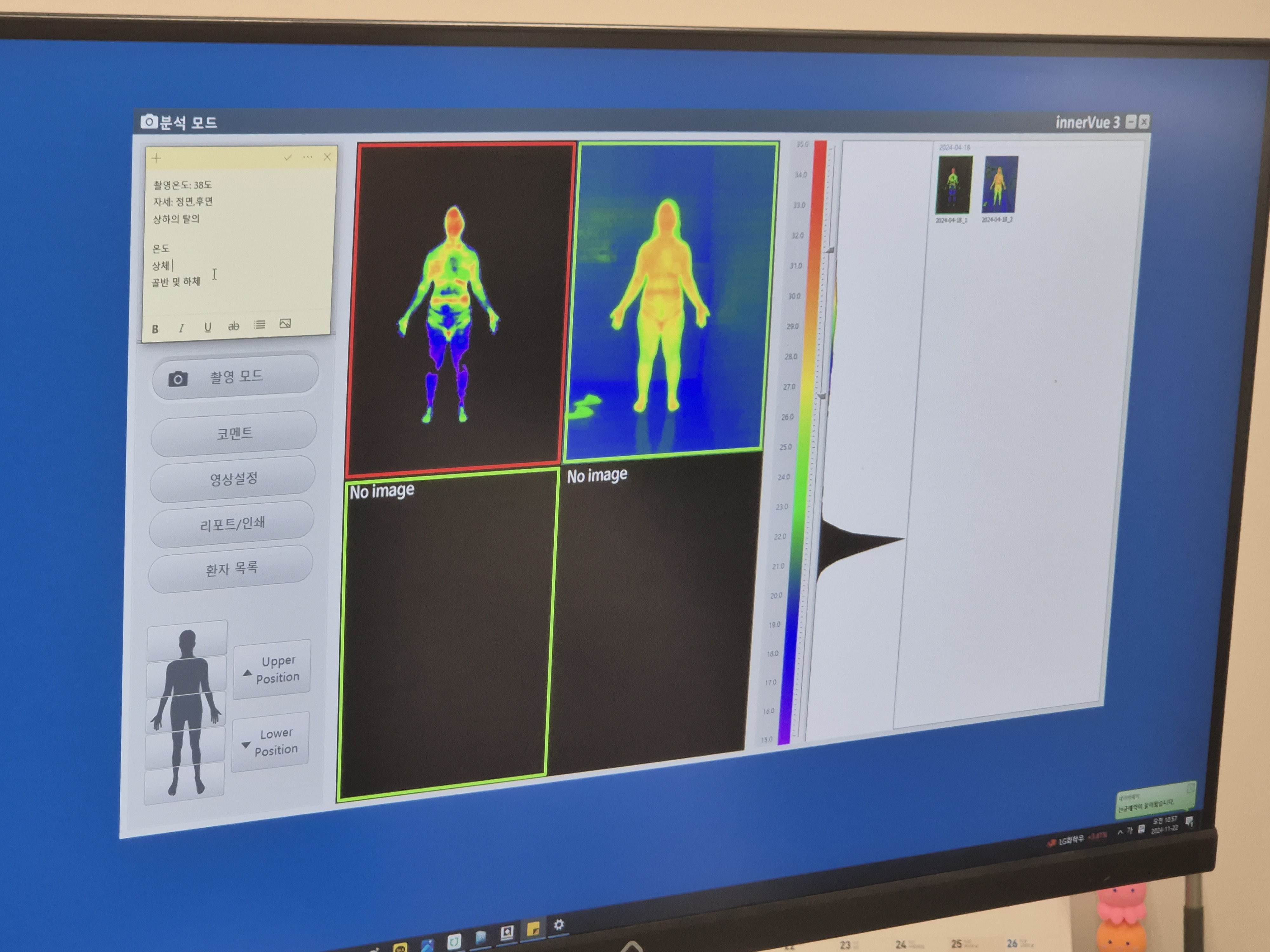Viewport: 1270px width, 952px height.
Task: Toggle strikethrough formatting in sticky note
Action: click(234, 326)
